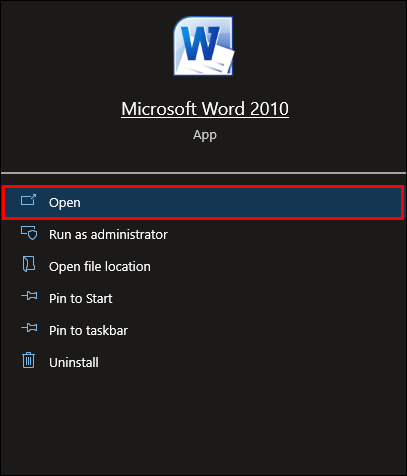Choose Pin to Start
This screenshot has width=407, height=476.
click(80, 298)
